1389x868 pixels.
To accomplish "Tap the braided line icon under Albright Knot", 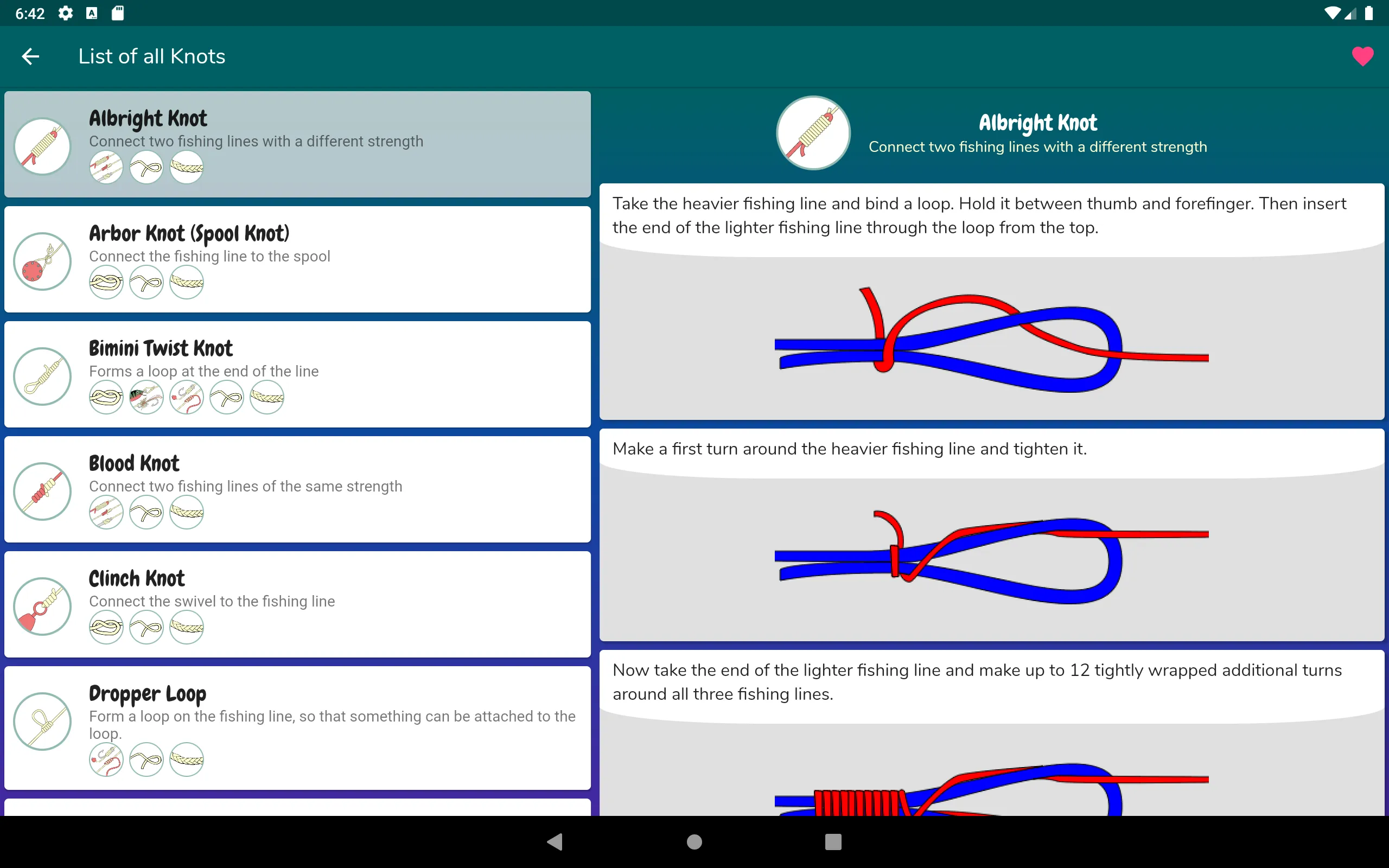I will click(187, 168).
